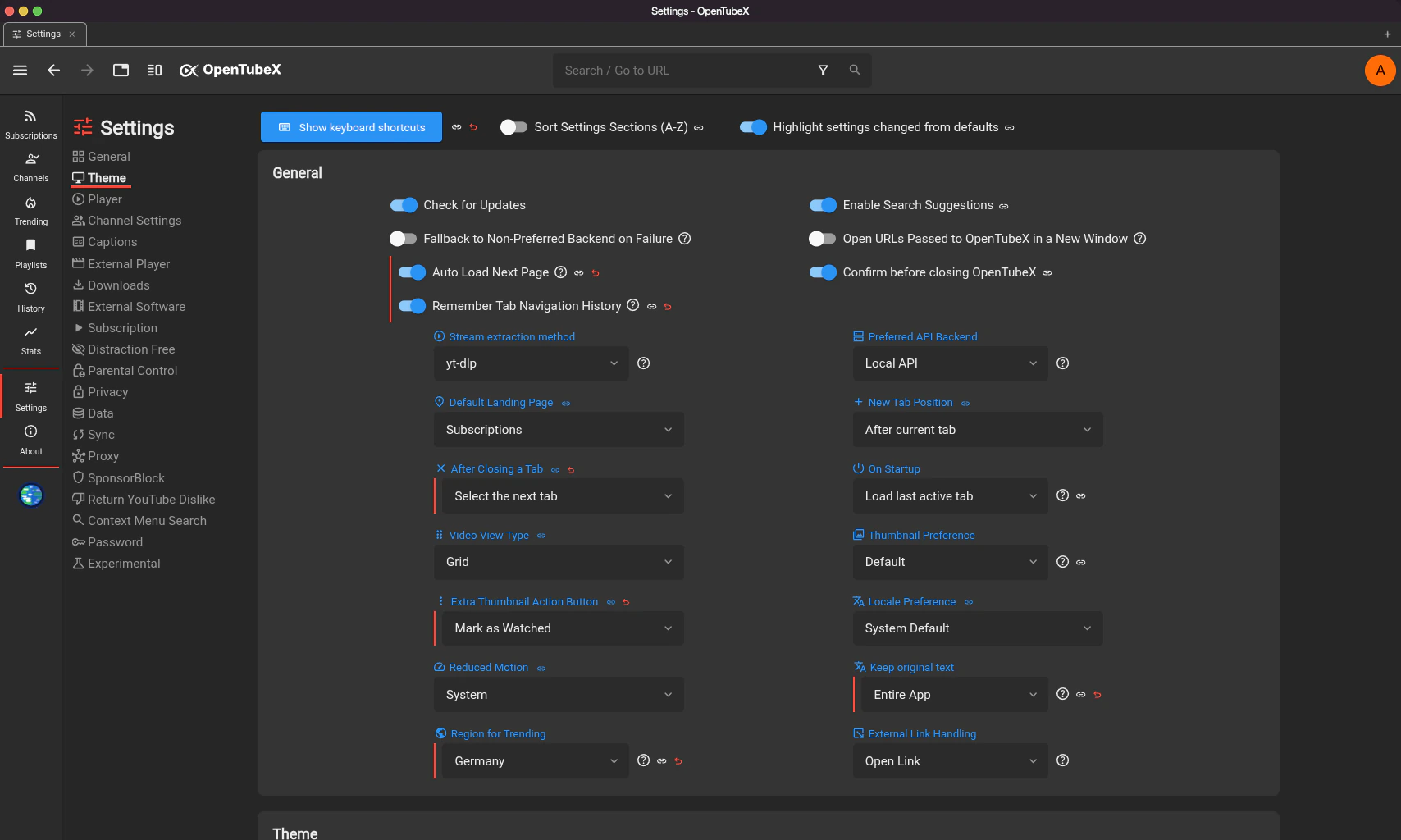Open Stats in left sidebar
This screenshot has width=1401, height=840.
point(31,340)
